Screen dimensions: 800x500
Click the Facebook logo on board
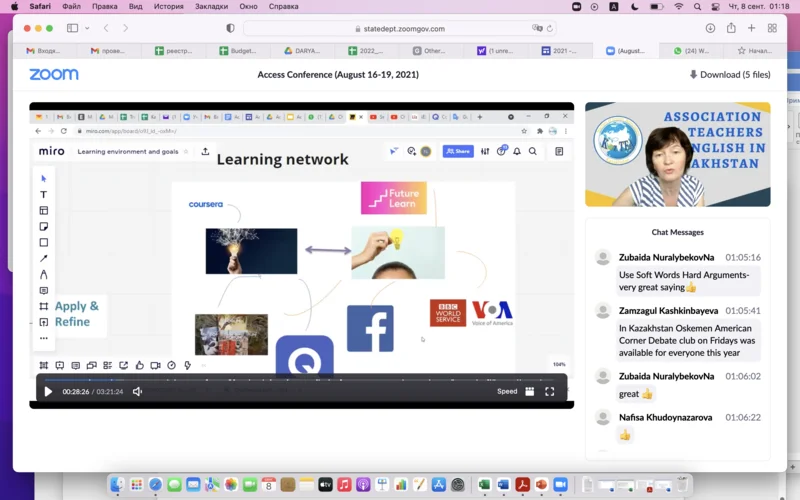[x=370, y=329]
